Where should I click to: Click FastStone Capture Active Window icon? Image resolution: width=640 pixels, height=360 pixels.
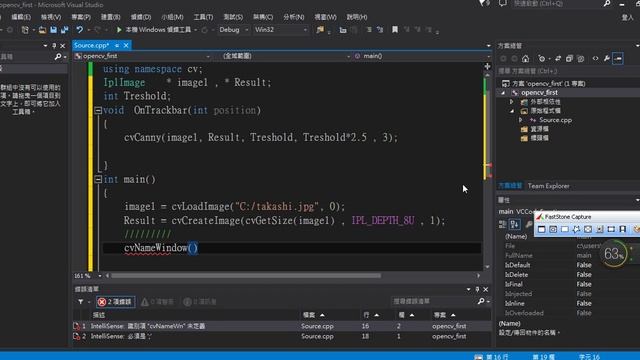[541, 229]
